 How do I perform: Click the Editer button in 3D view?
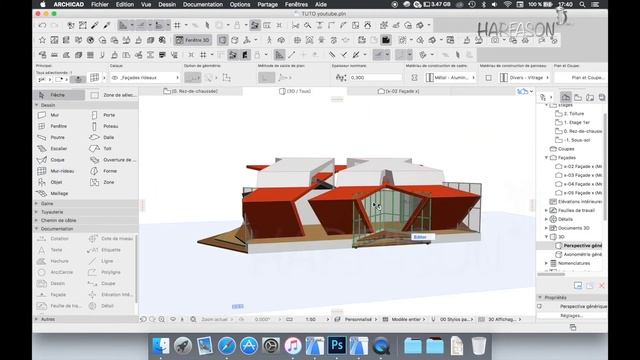click(422, 237)
